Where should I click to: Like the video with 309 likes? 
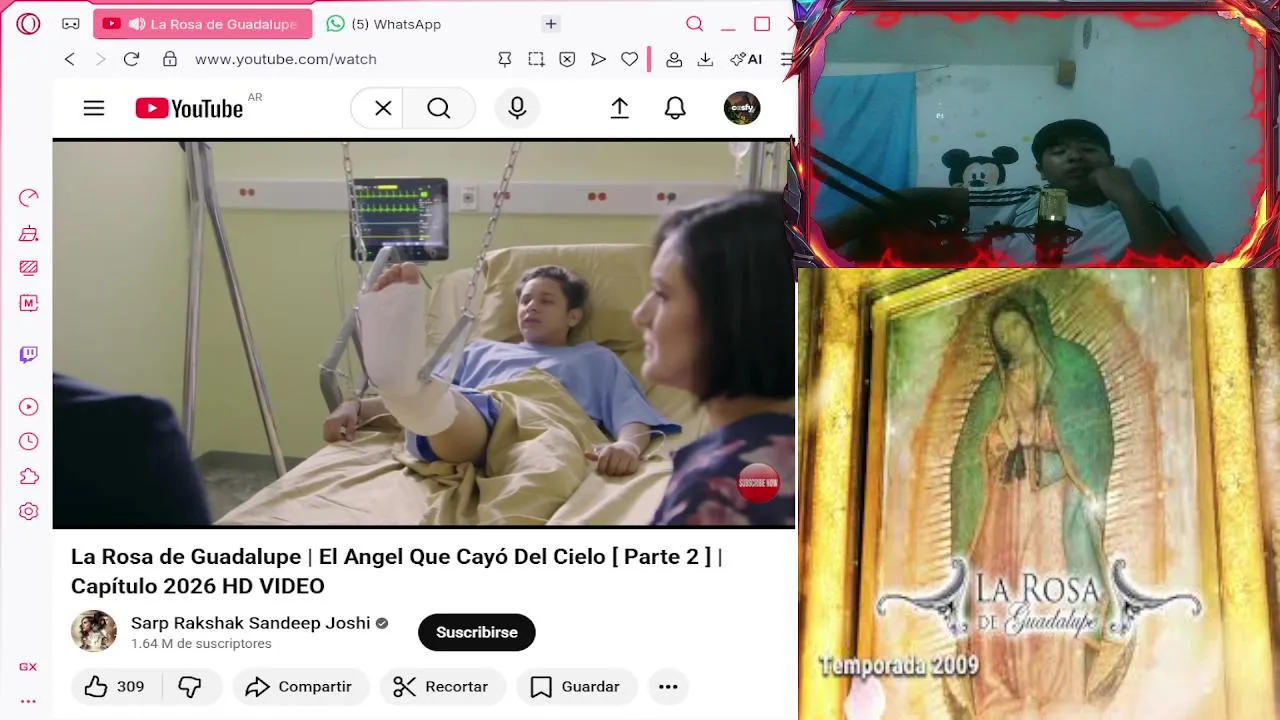pyautogui.click(x=114, y=687)
